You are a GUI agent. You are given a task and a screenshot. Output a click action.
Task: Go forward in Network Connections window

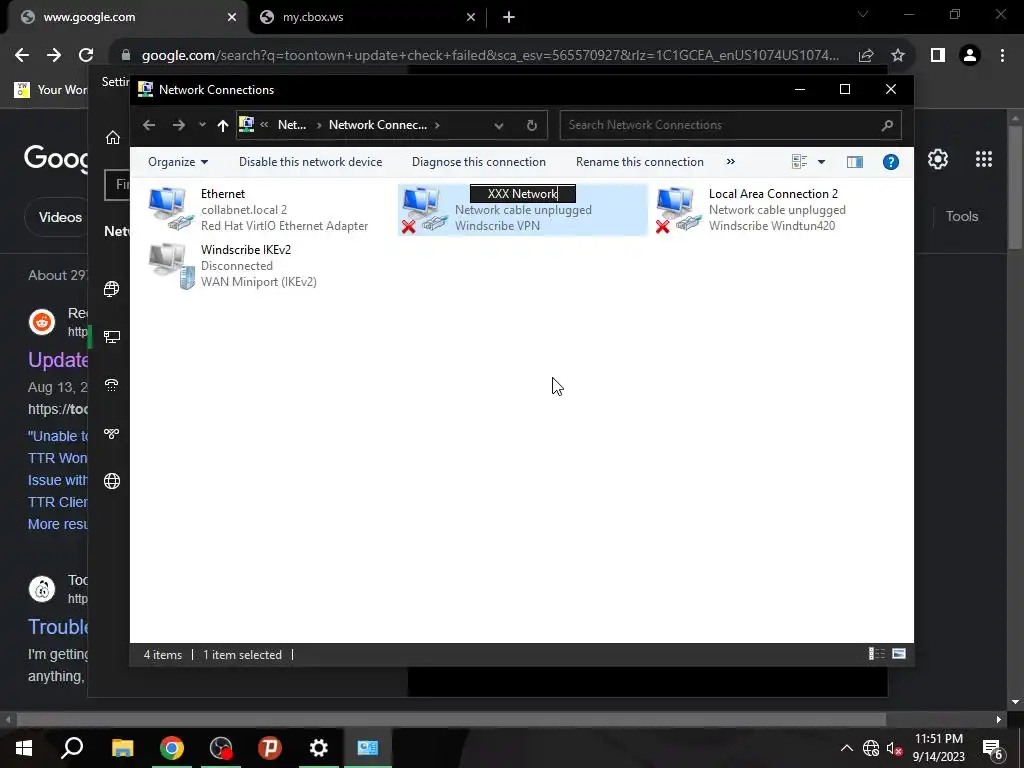[x=178, y=125]
